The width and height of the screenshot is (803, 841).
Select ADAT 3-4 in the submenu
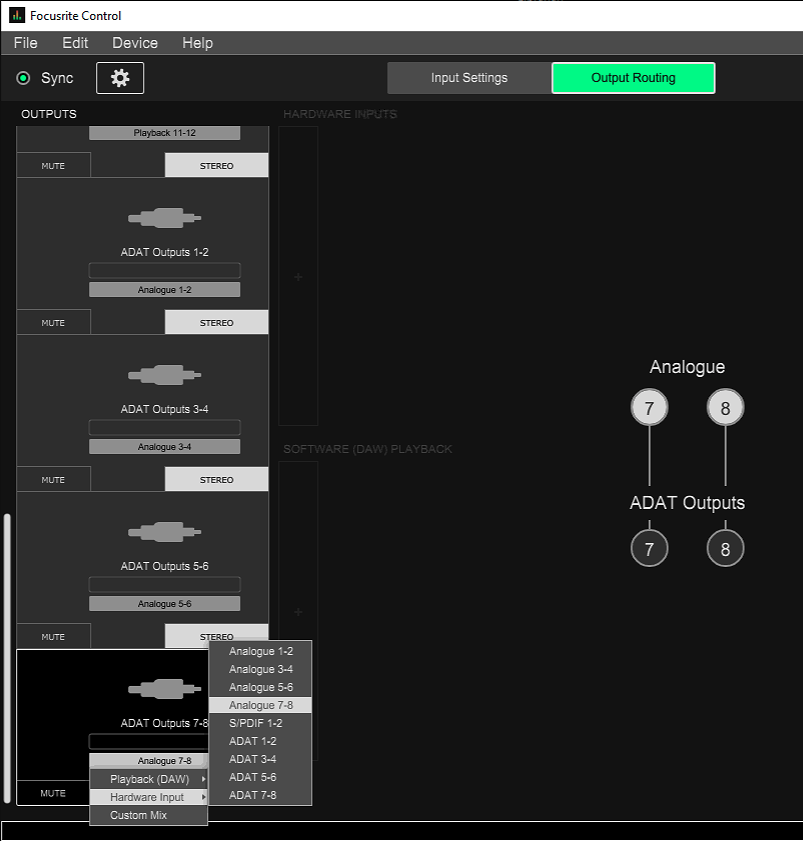[x=260, y=759]
